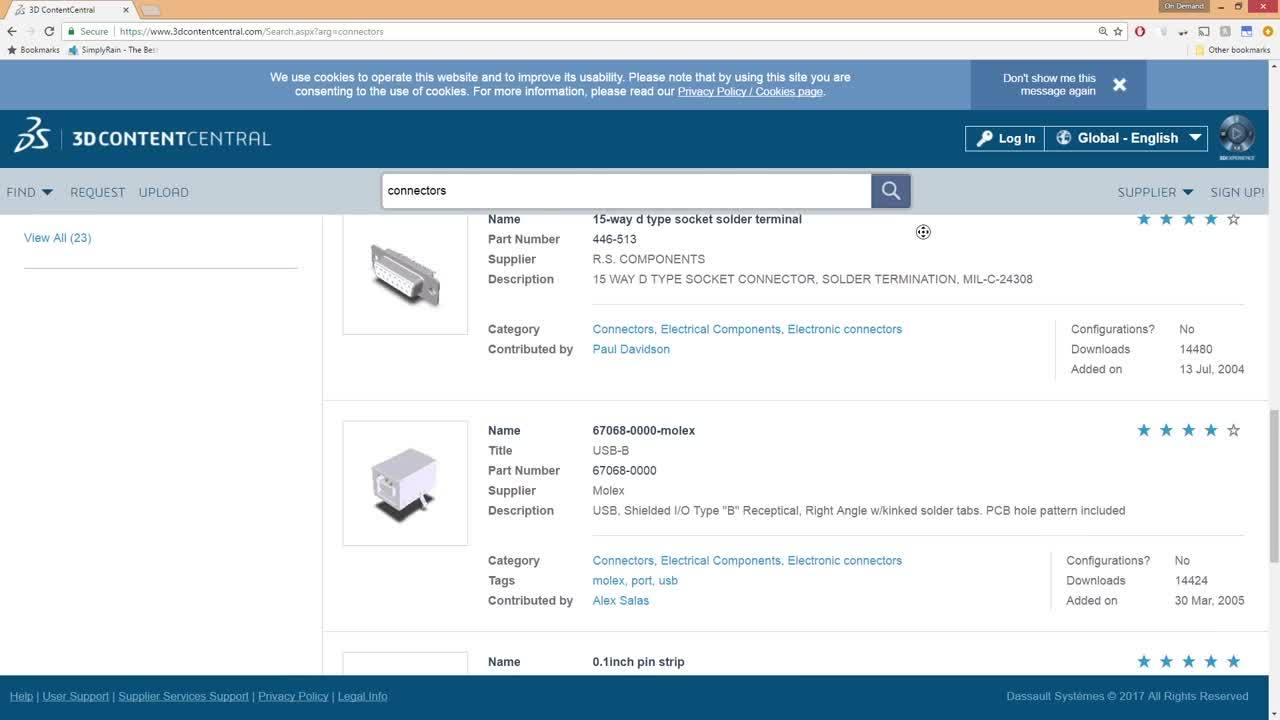Rate USB-B Molex part five stars
This screenshot has width=1280, height=720.
point(1233,431)
